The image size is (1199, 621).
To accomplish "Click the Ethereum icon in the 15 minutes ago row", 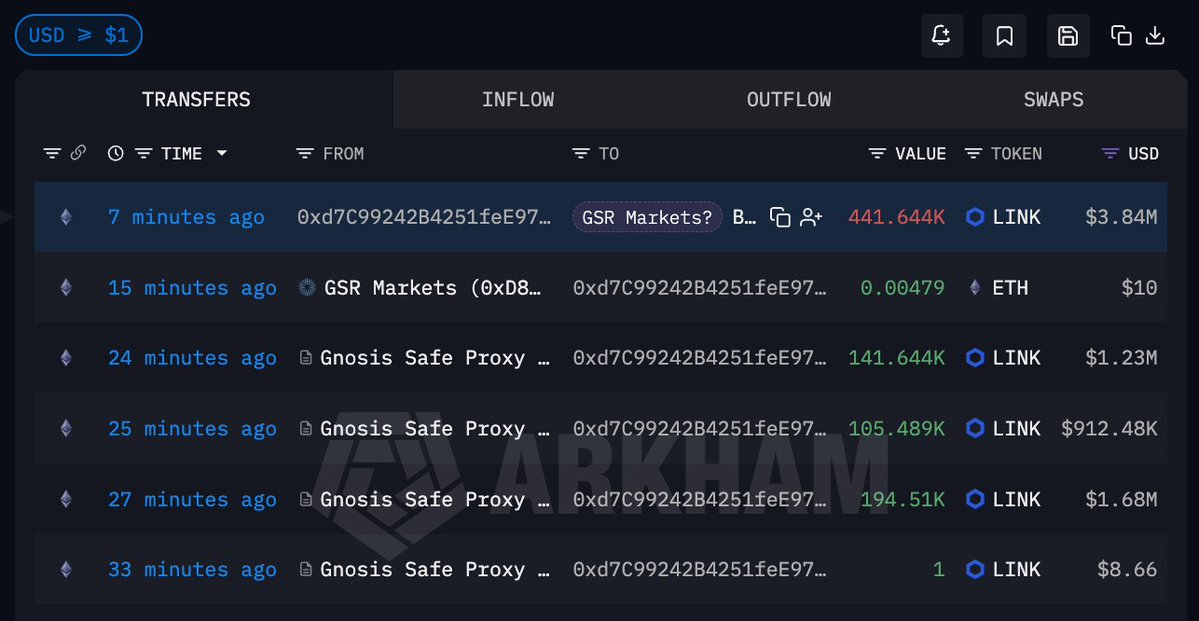I will click(x=66, y=288).
